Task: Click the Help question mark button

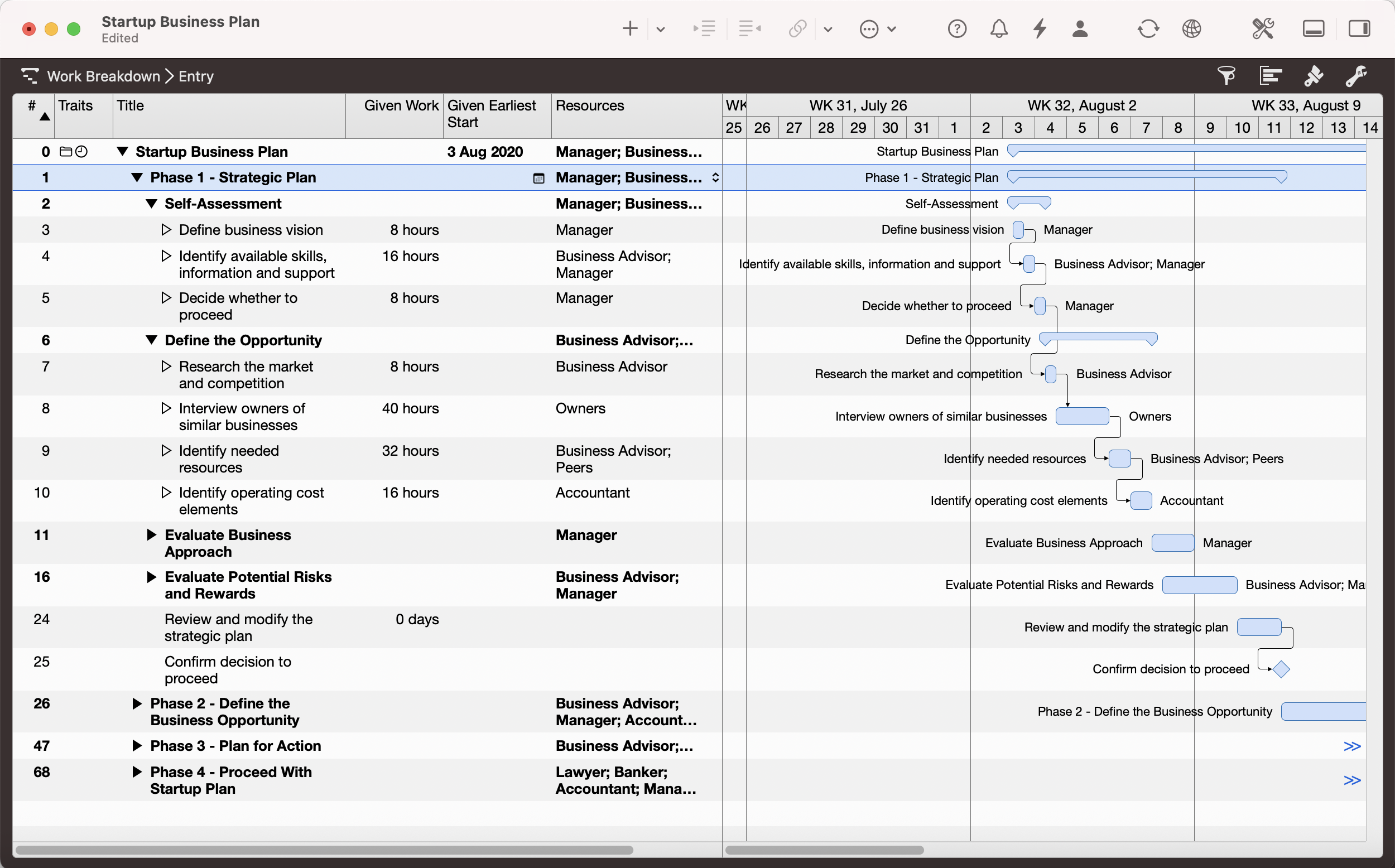Action: (x=957, y=28)
